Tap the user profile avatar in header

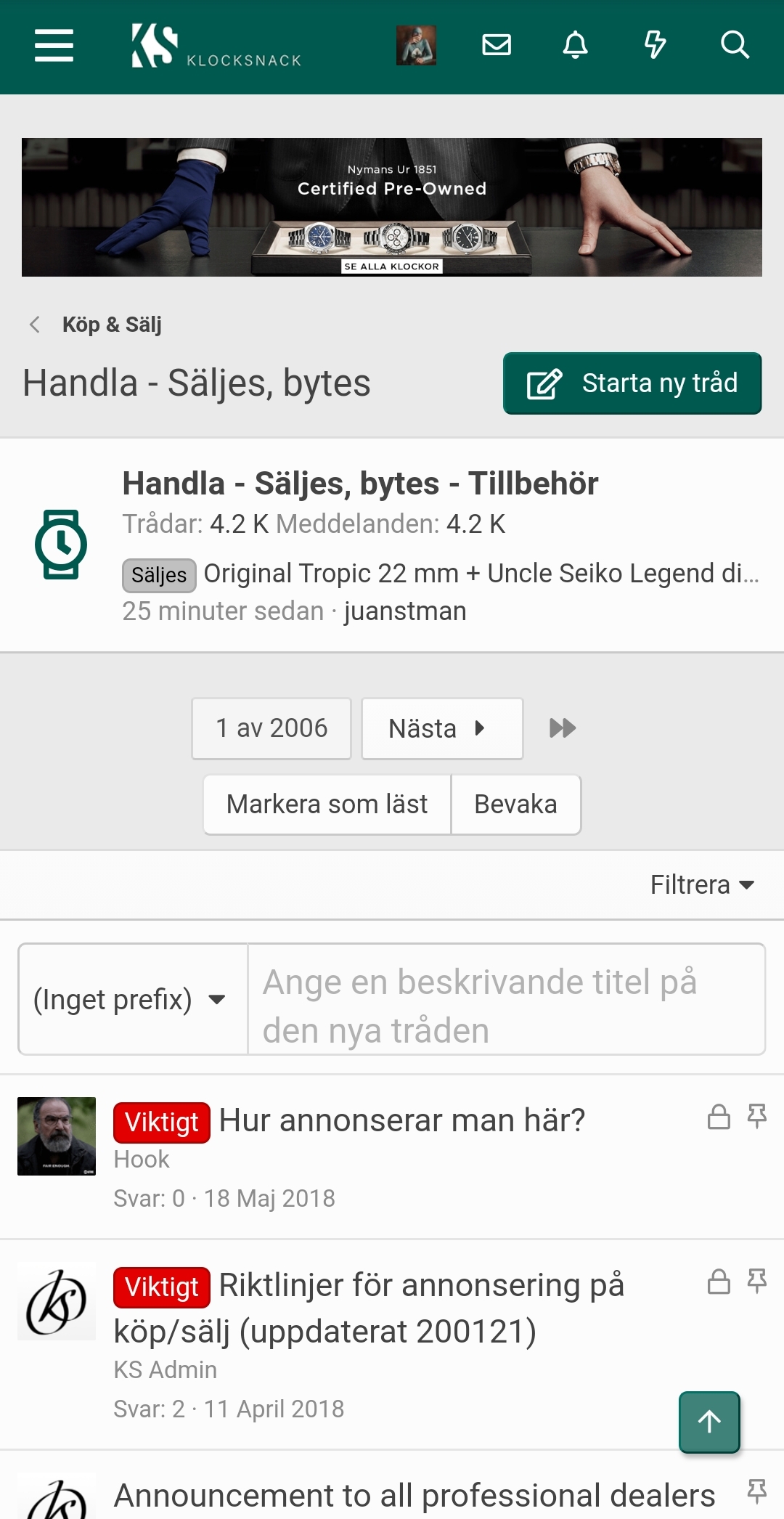416,46
